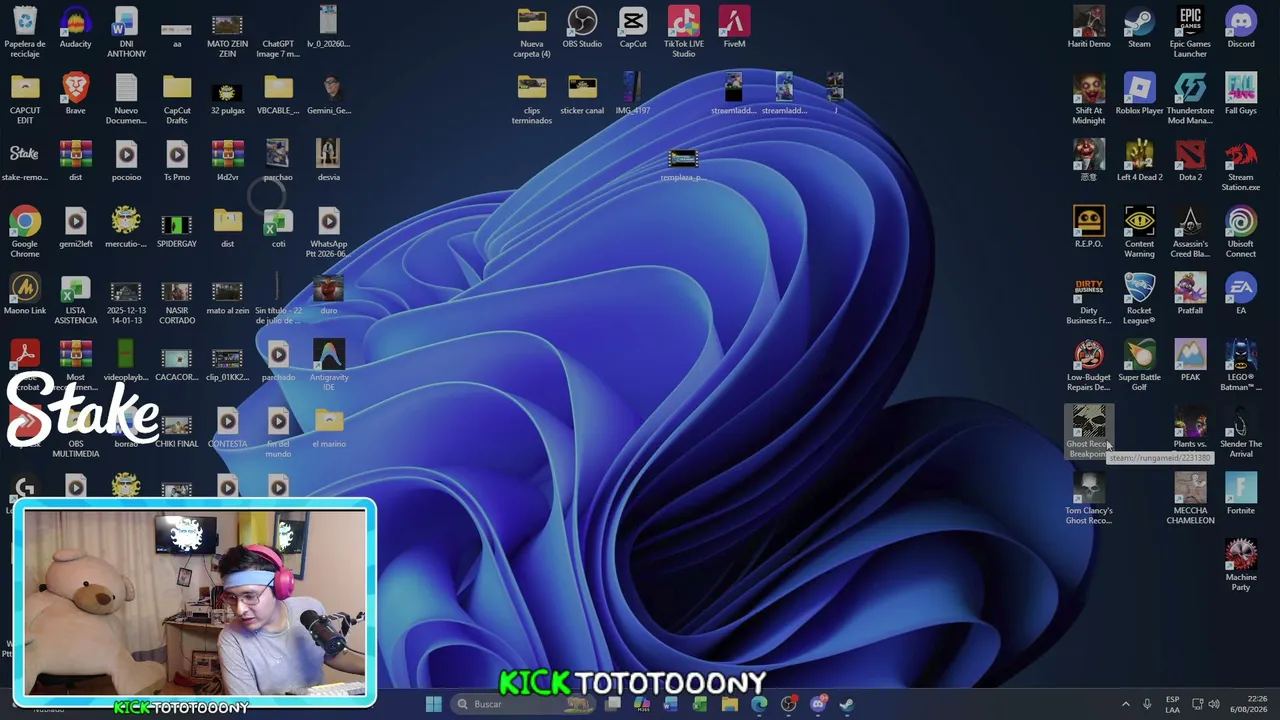Select the LEGO Batman shortcut
Viewport: 1280px width, 720px height.
[x=1241, y=365]
